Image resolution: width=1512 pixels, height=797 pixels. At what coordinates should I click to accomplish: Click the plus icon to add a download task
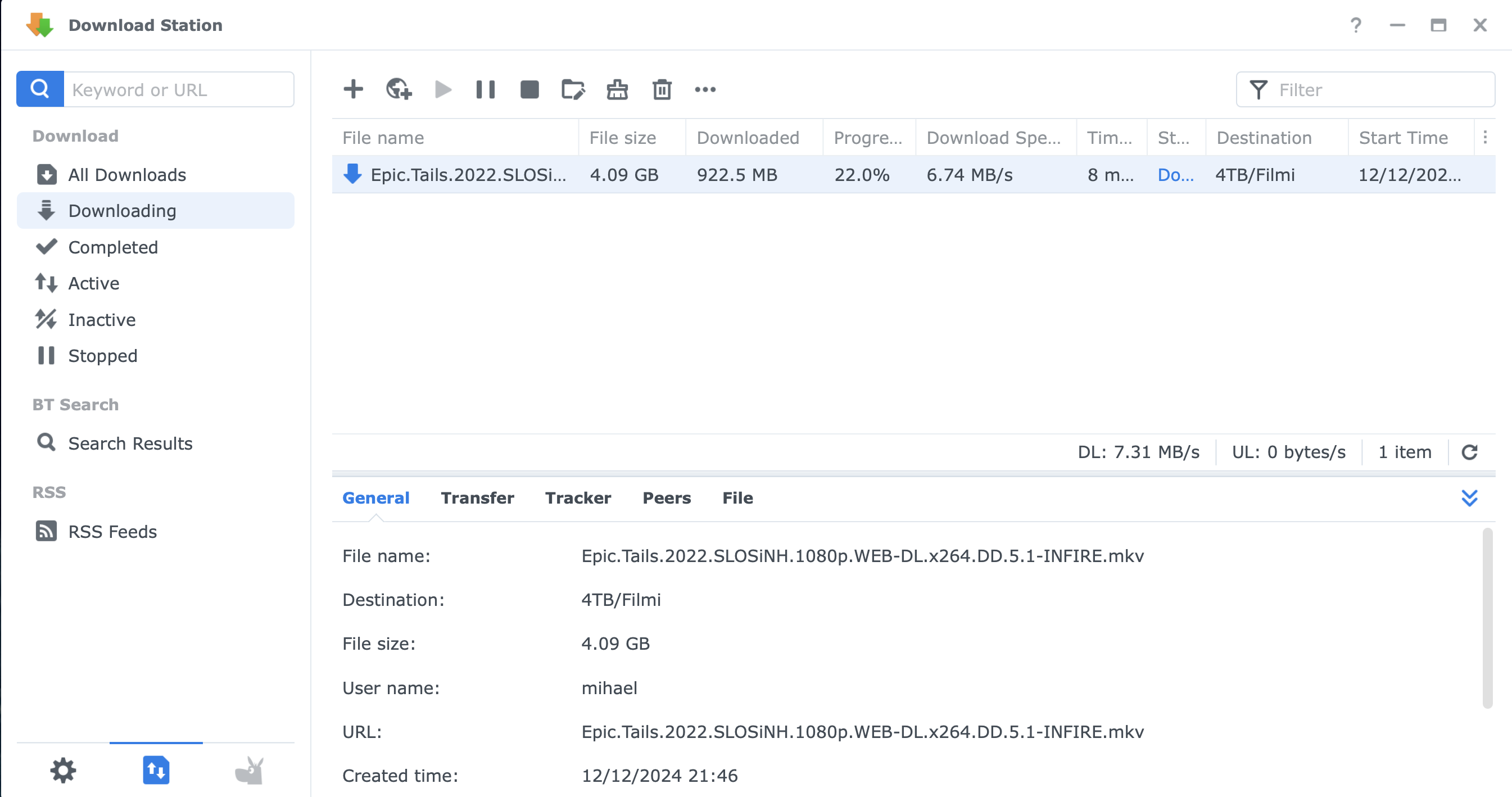click(353, 89)
